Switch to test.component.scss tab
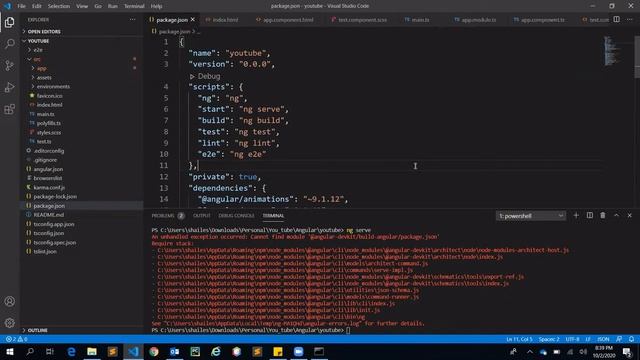This screenshot has height=360, width=640. pyautogui.click(x=362, y=20)
